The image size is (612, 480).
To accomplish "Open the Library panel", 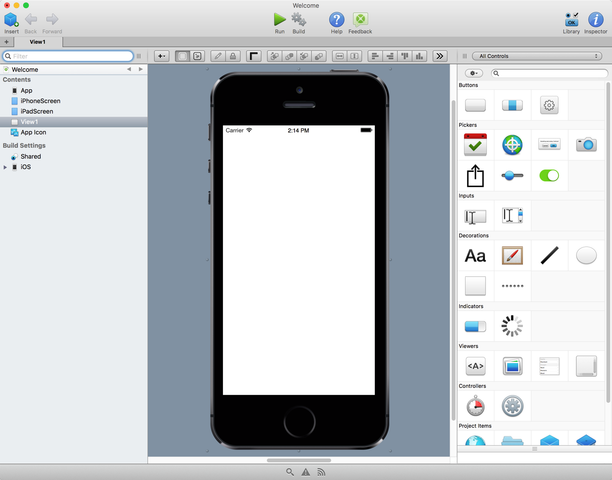I will click(571, 19).
